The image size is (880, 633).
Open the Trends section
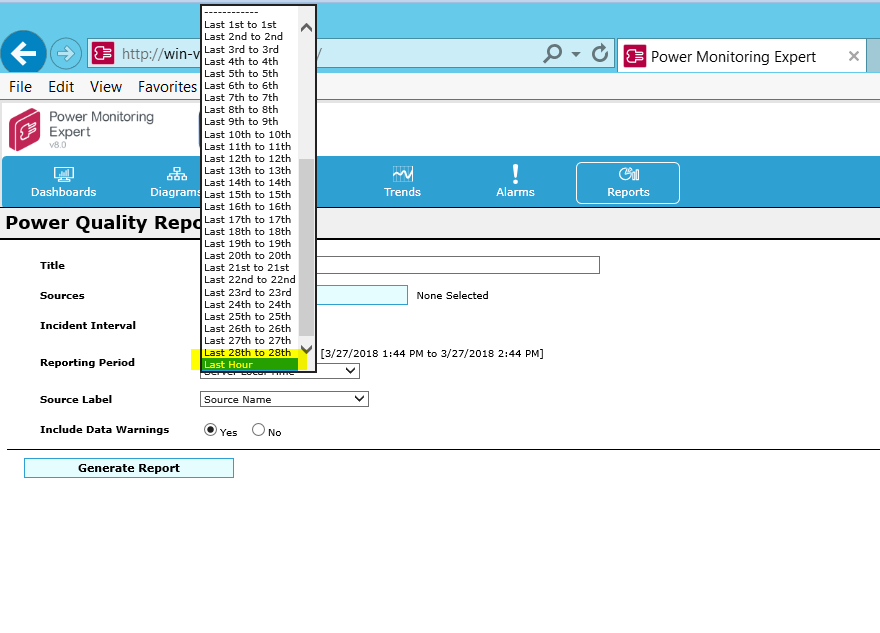click(402, 182)
